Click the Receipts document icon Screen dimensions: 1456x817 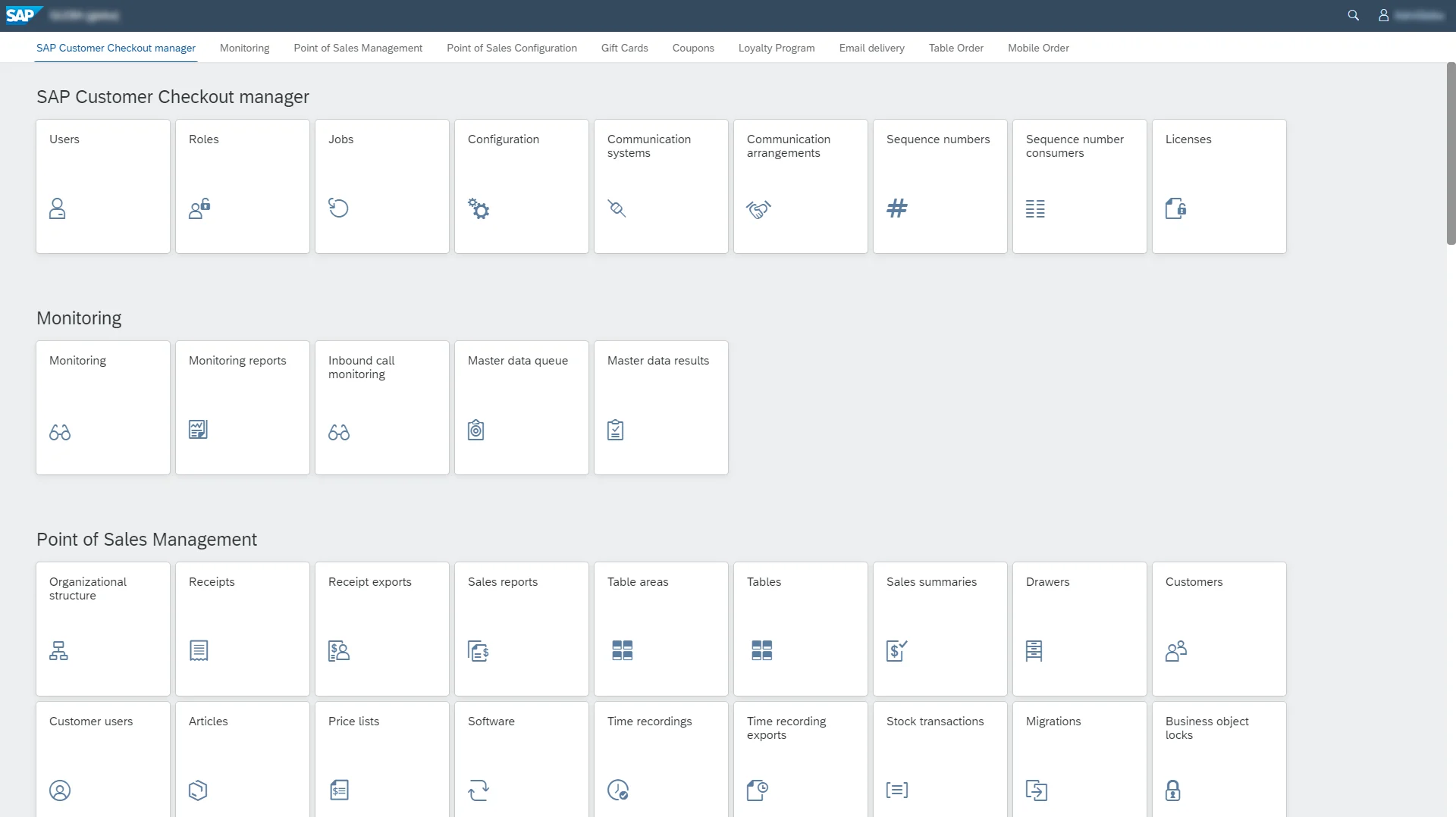(199, 650)
